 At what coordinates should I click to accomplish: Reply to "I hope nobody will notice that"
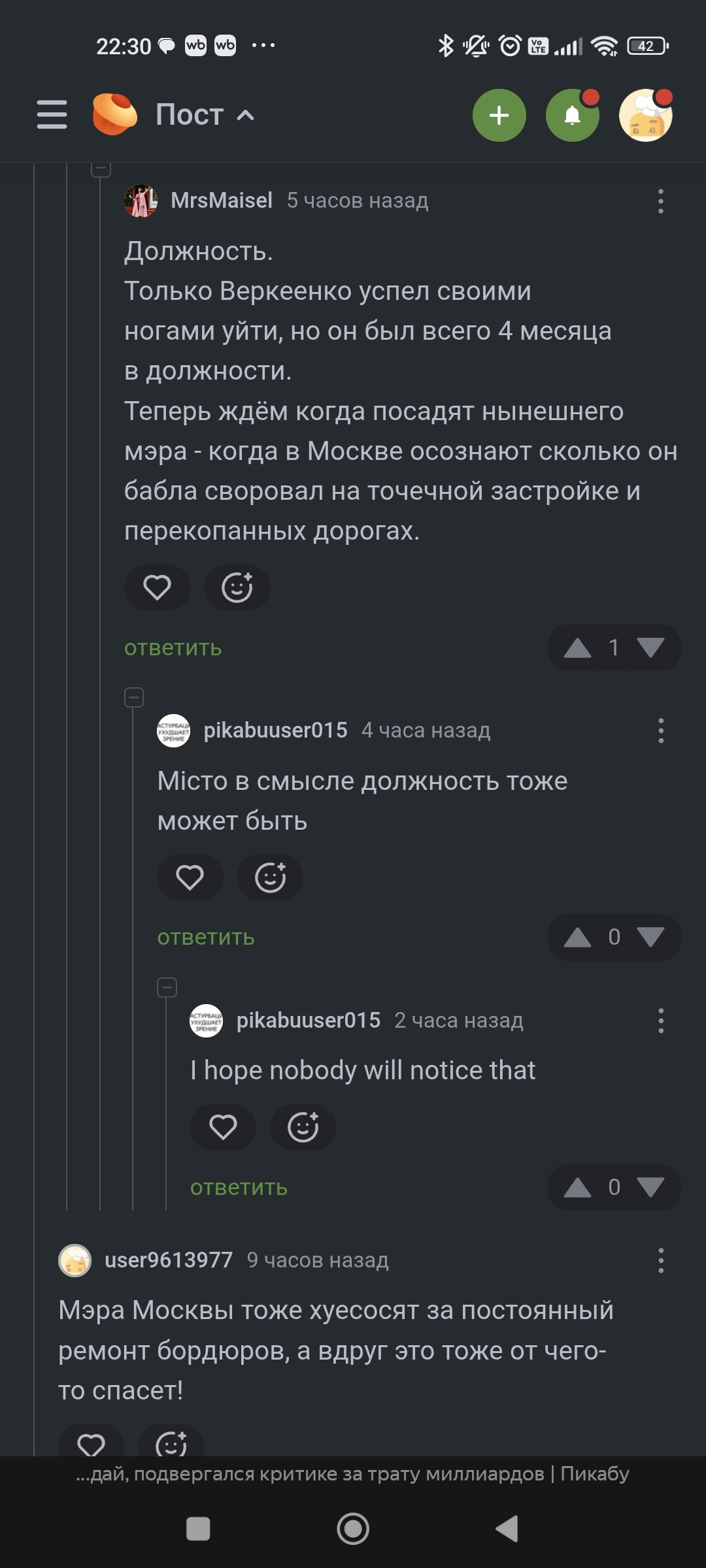tap(239, 1188)
